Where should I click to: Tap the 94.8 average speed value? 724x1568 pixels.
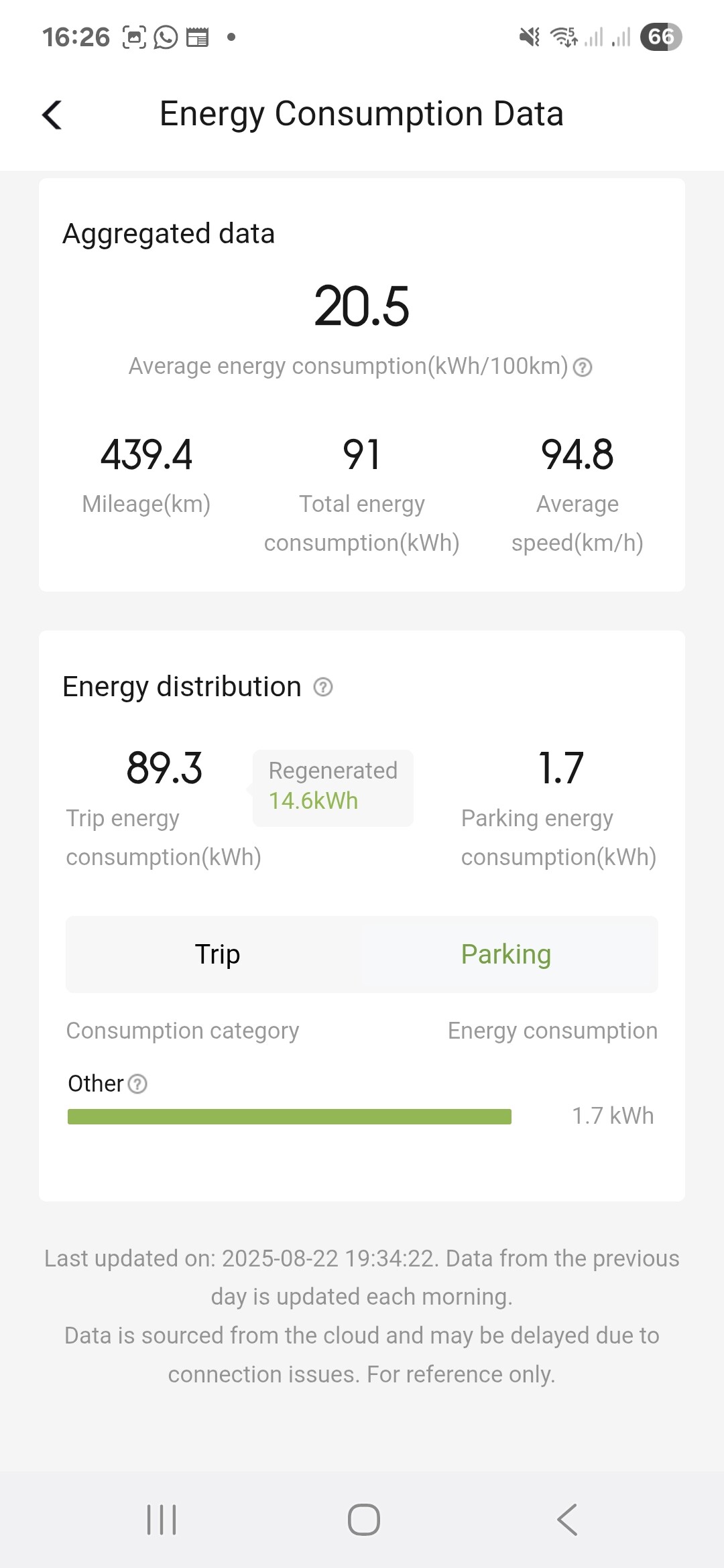(x=577, y=454)
